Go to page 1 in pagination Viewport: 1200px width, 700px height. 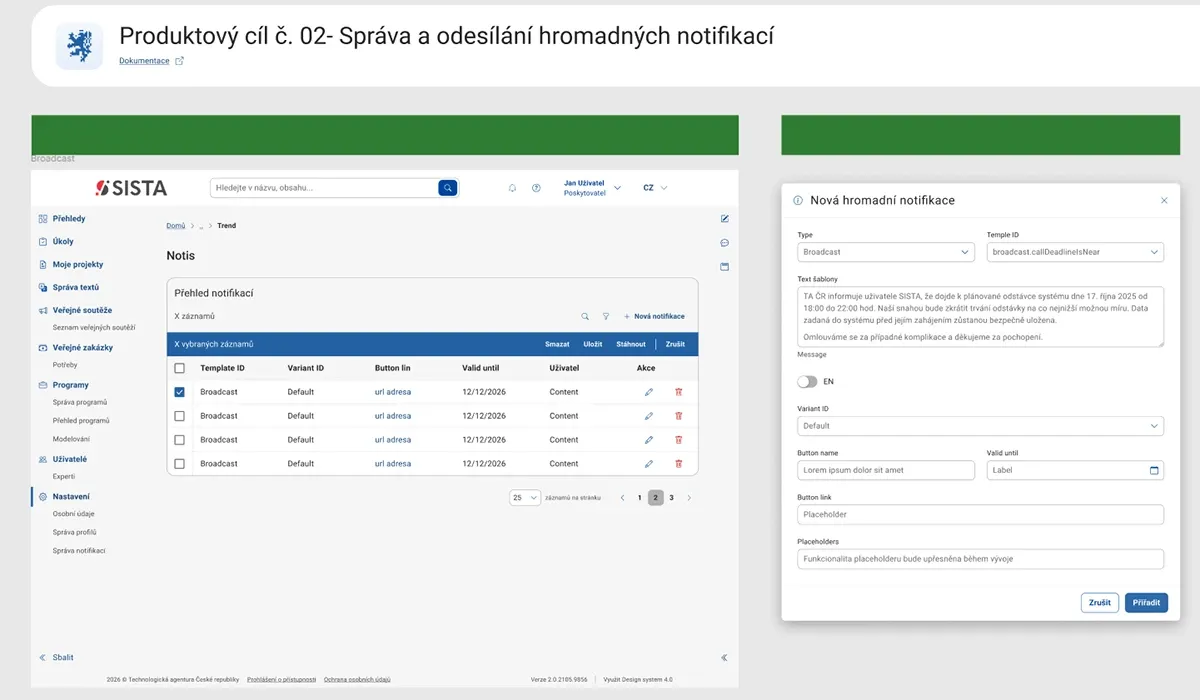tap(640, 497)
